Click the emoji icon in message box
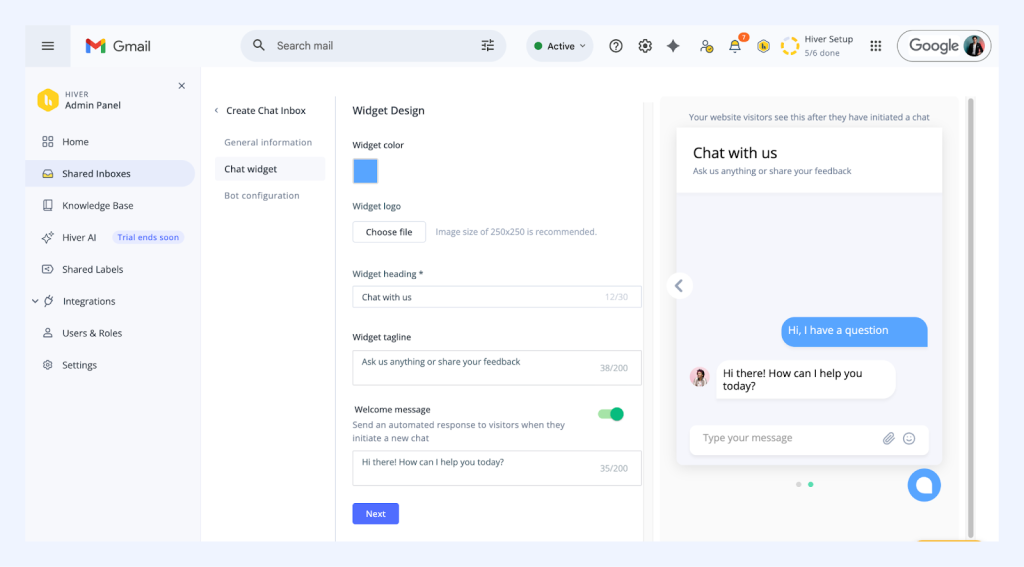Viewport: 1024px width, 567px height. click(x=909, y=438)
